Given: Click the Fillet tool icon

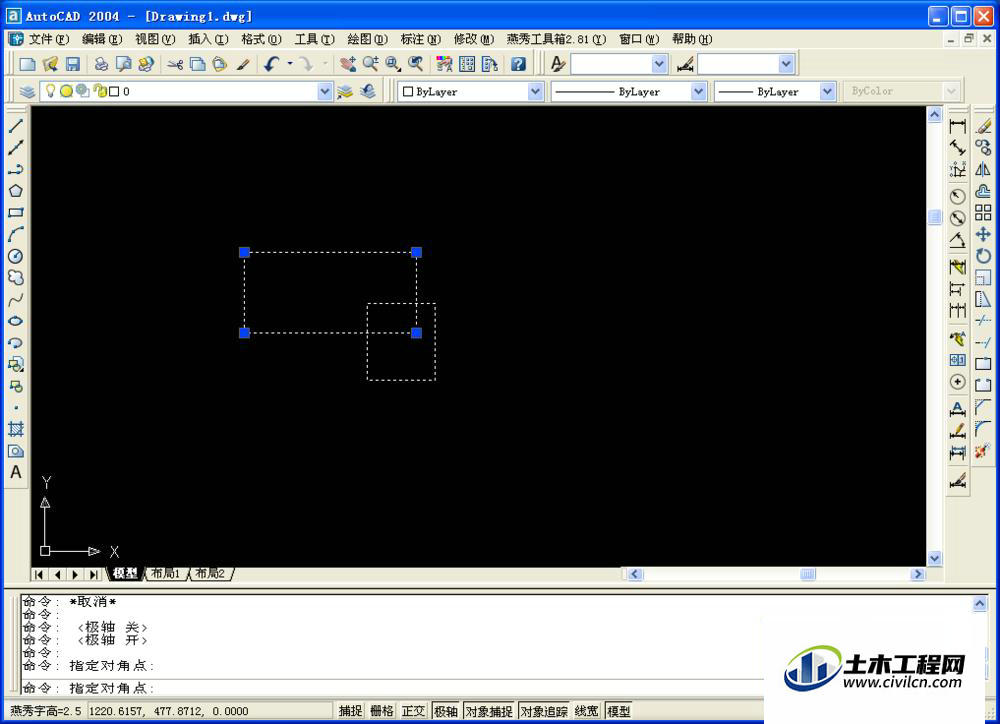Looking at the screenshot, I should [x=983, y=429].
